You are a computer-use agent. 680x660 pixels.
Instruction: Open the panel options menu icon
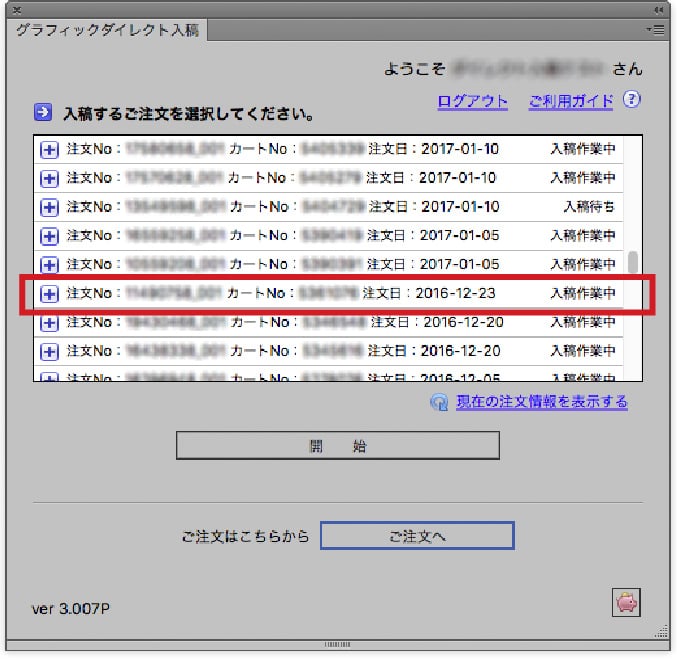click(656, 29)
